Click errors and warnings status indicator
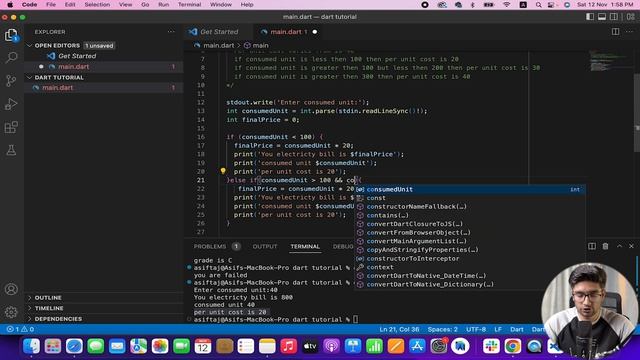The width and height of the screenshot is (640, 360). (x=20, y=329)
